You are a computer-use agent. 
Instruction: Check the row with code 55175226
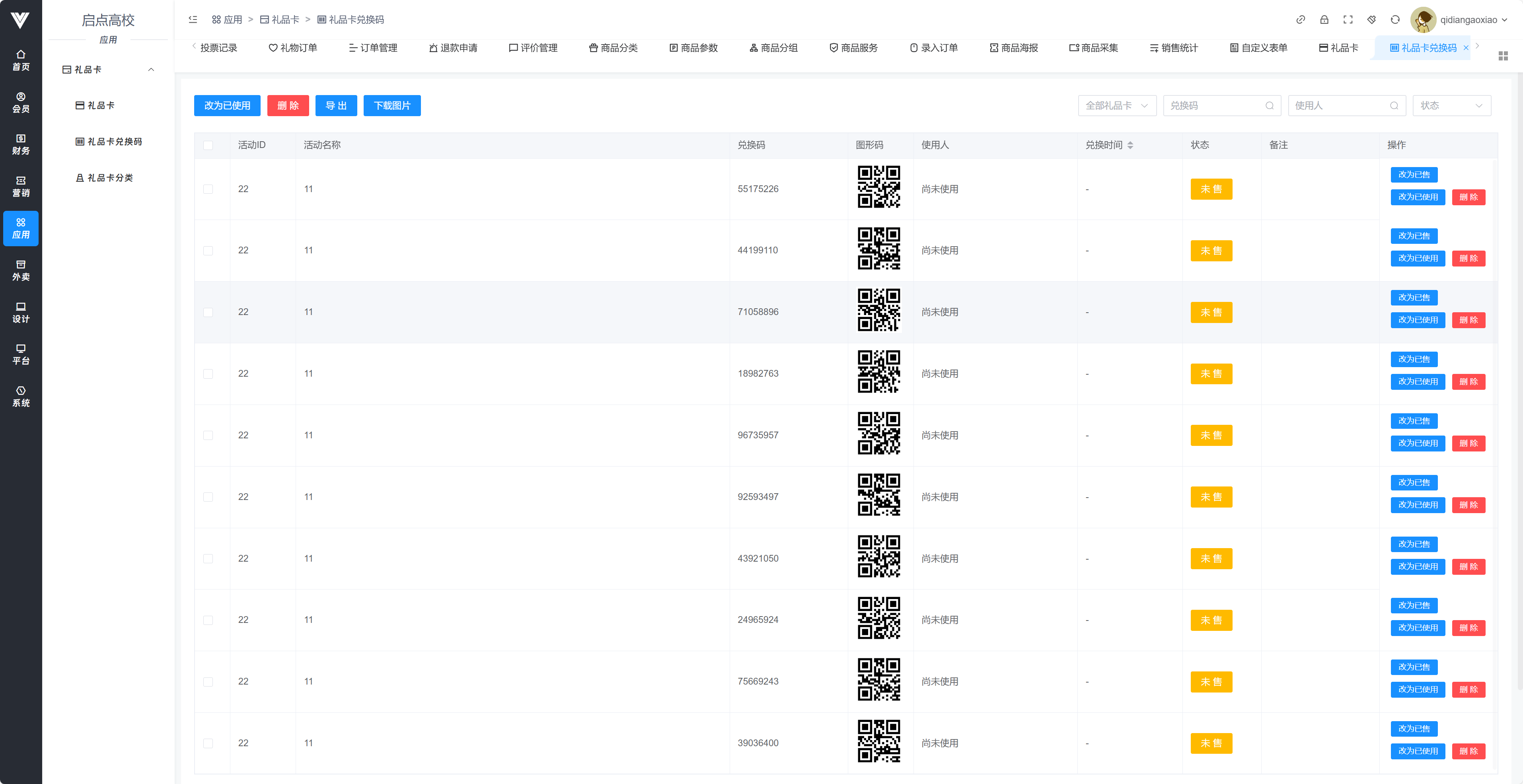pos(208,189)
